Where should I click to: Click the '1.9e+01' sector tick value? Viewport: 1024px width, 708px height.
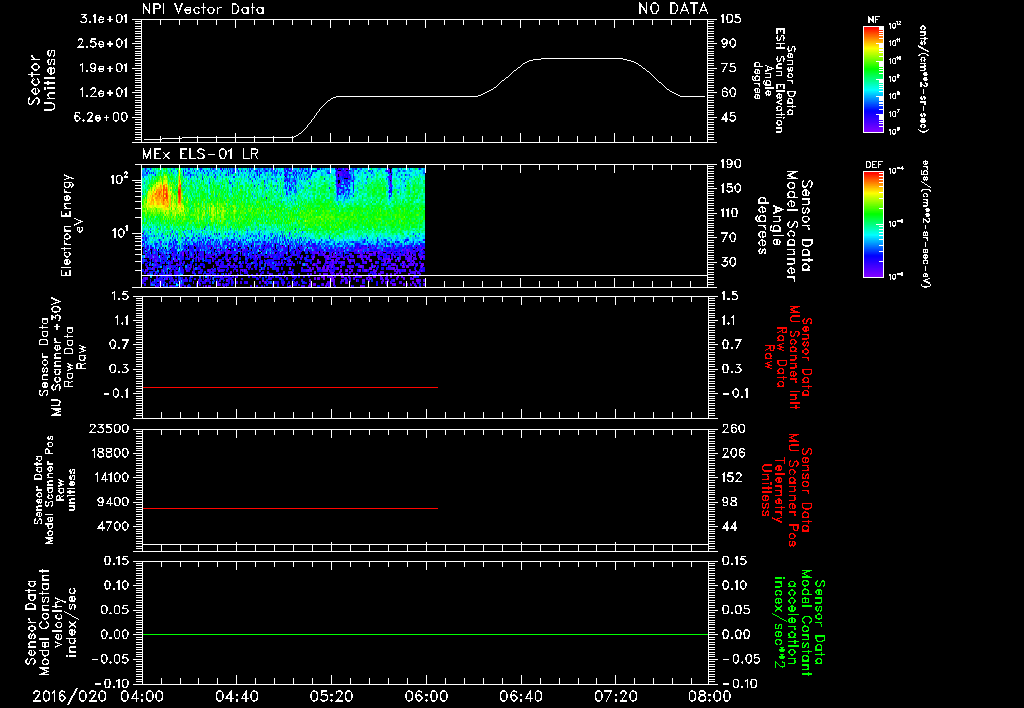(104, 68)
